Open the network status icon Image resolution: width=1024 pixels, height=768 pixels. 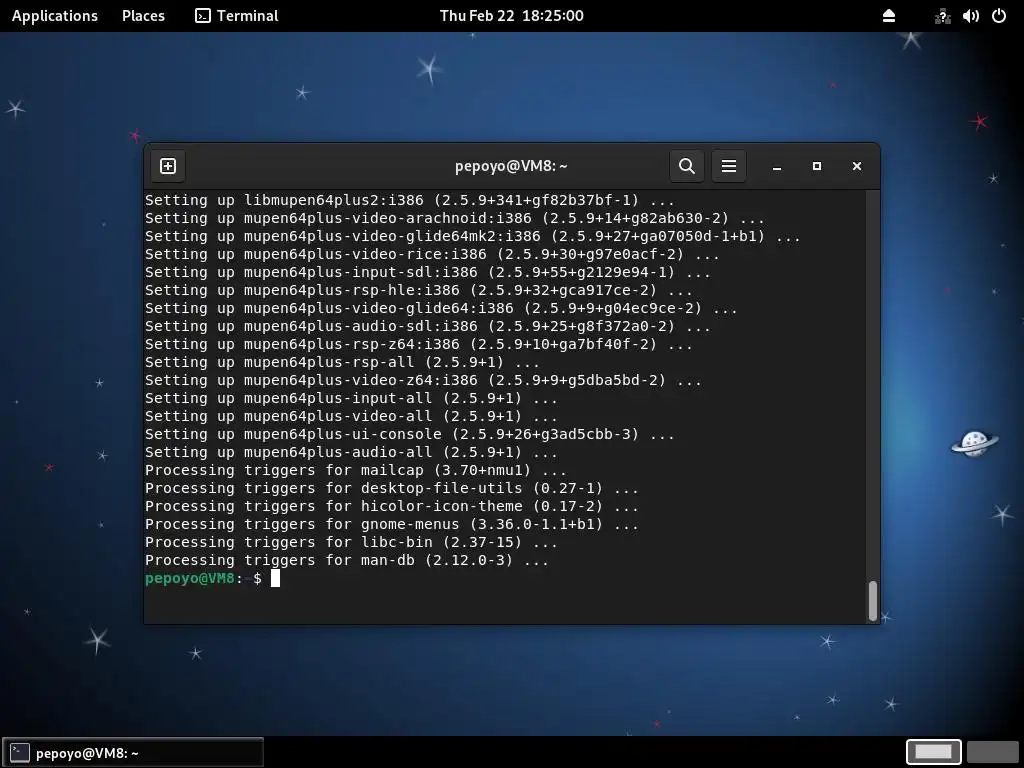(942, 16)
